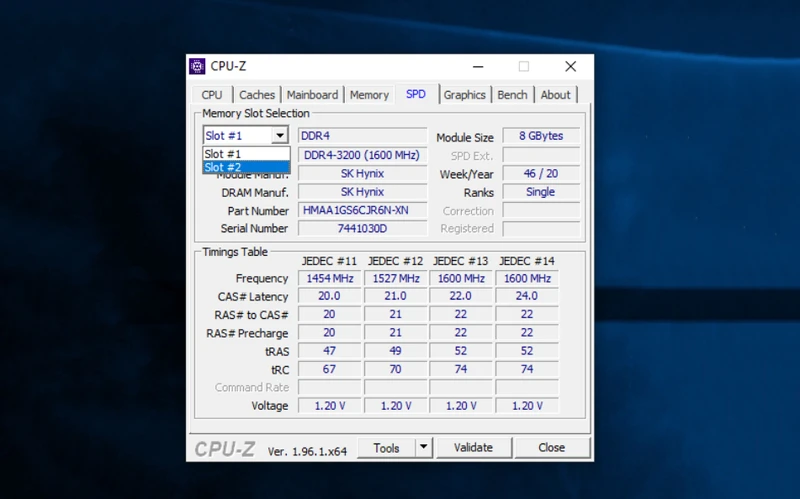
Task: Click tRAS value 47
Action: (330, 351)
